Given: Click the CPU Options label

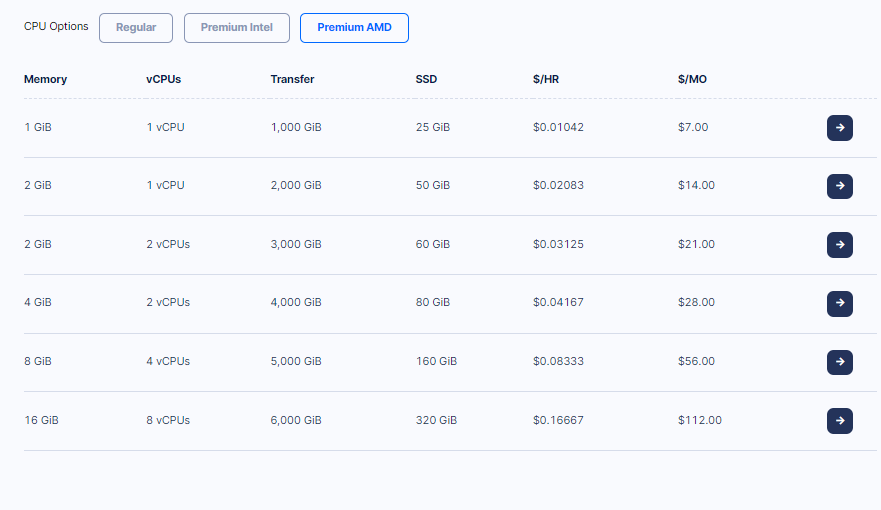Looking at the screenshot, I should [56, 26].
